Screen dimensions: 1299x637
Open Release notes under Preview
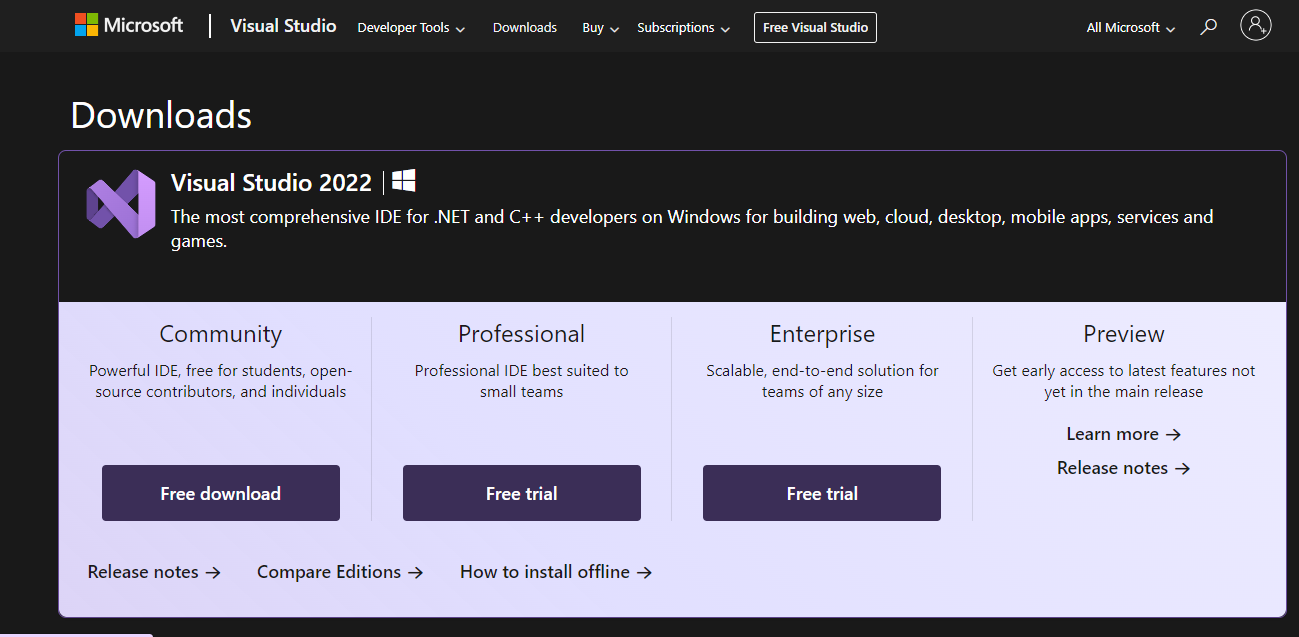(x=1124, y=468)
